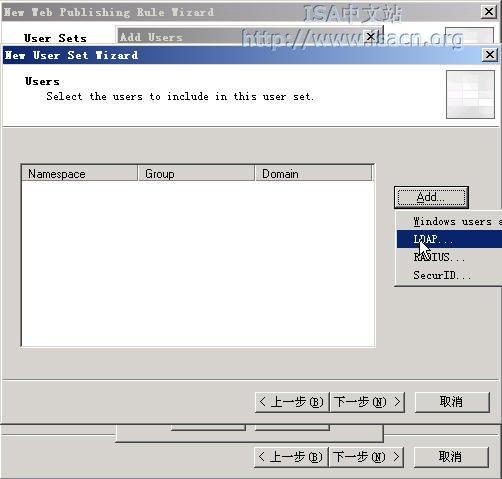Close the New Web Publishing Rule Wizard
Screen dimensions: 502x479
(x=489, y=12)
